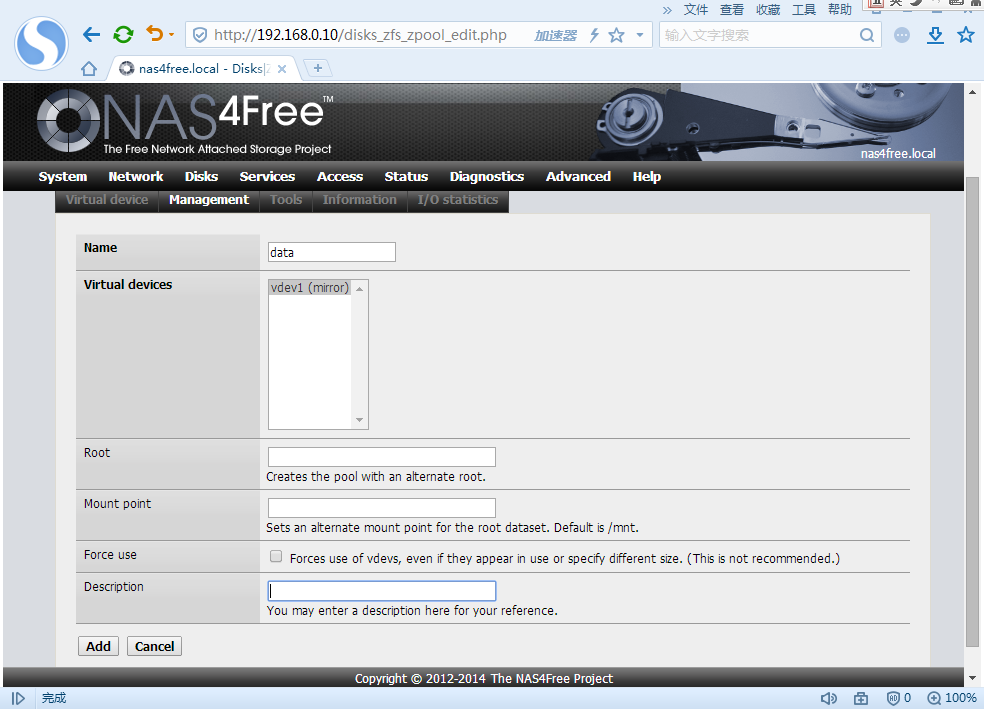
Task: Open the Network menu
Action: click(136, 176)
